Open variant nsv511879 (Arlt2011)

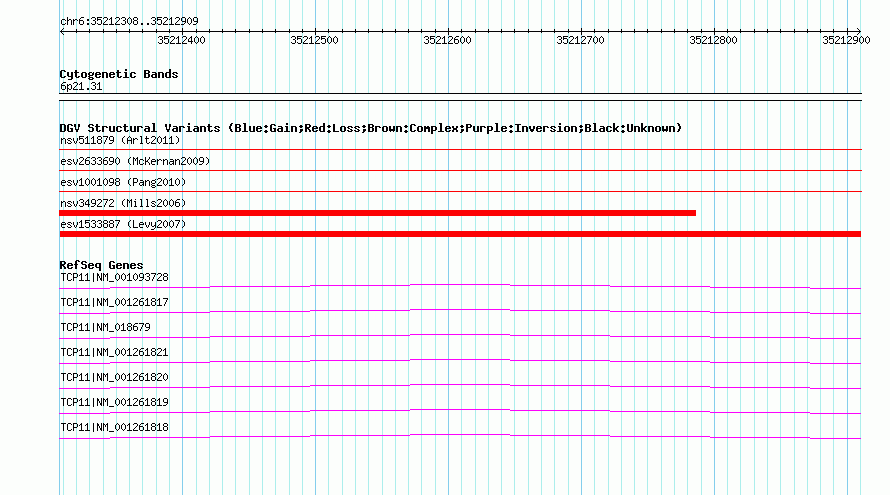(120, 140)
